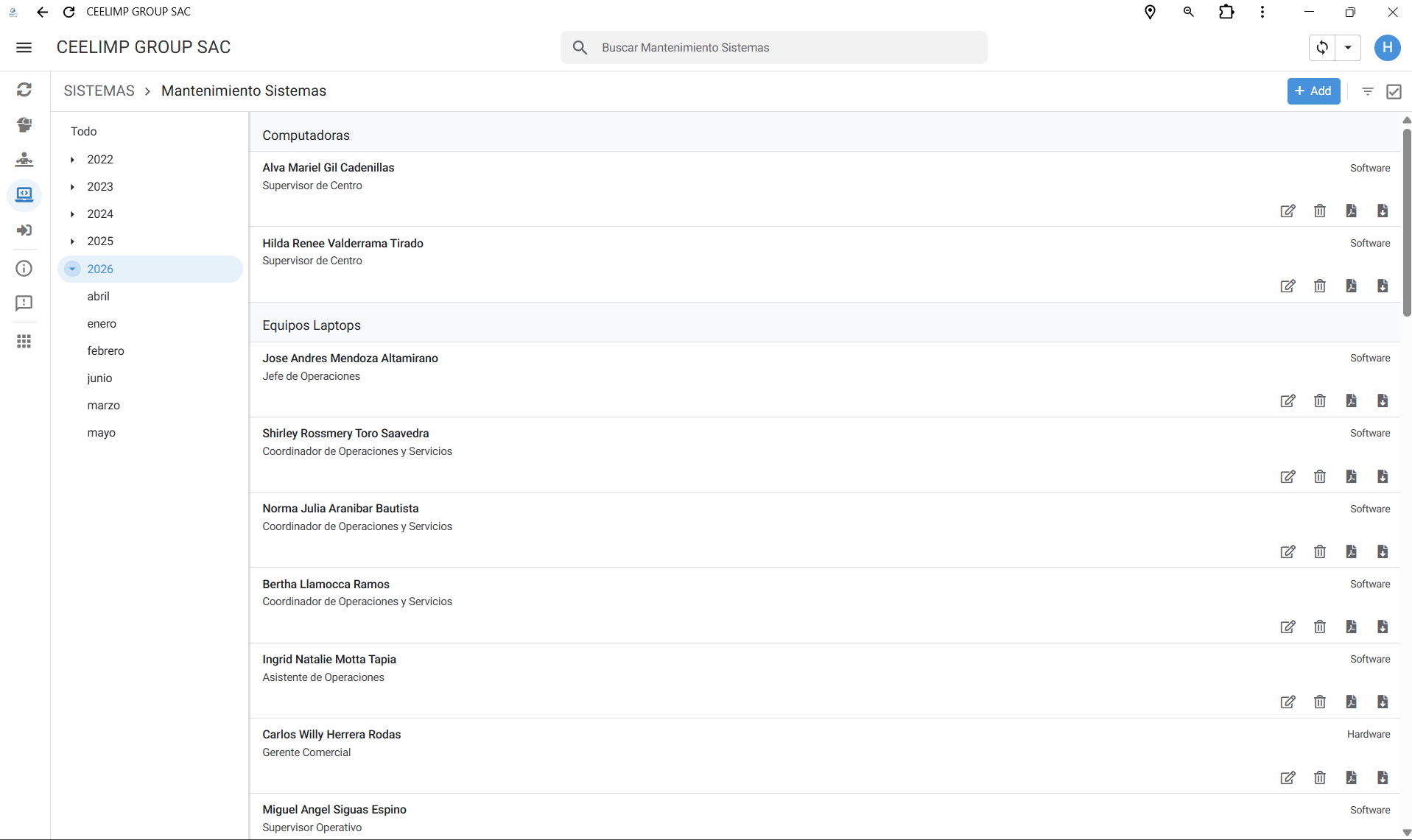
Task: Open PDF for Jose Andres Mendoza Altamirano
Action: [x=1351, y=401]
